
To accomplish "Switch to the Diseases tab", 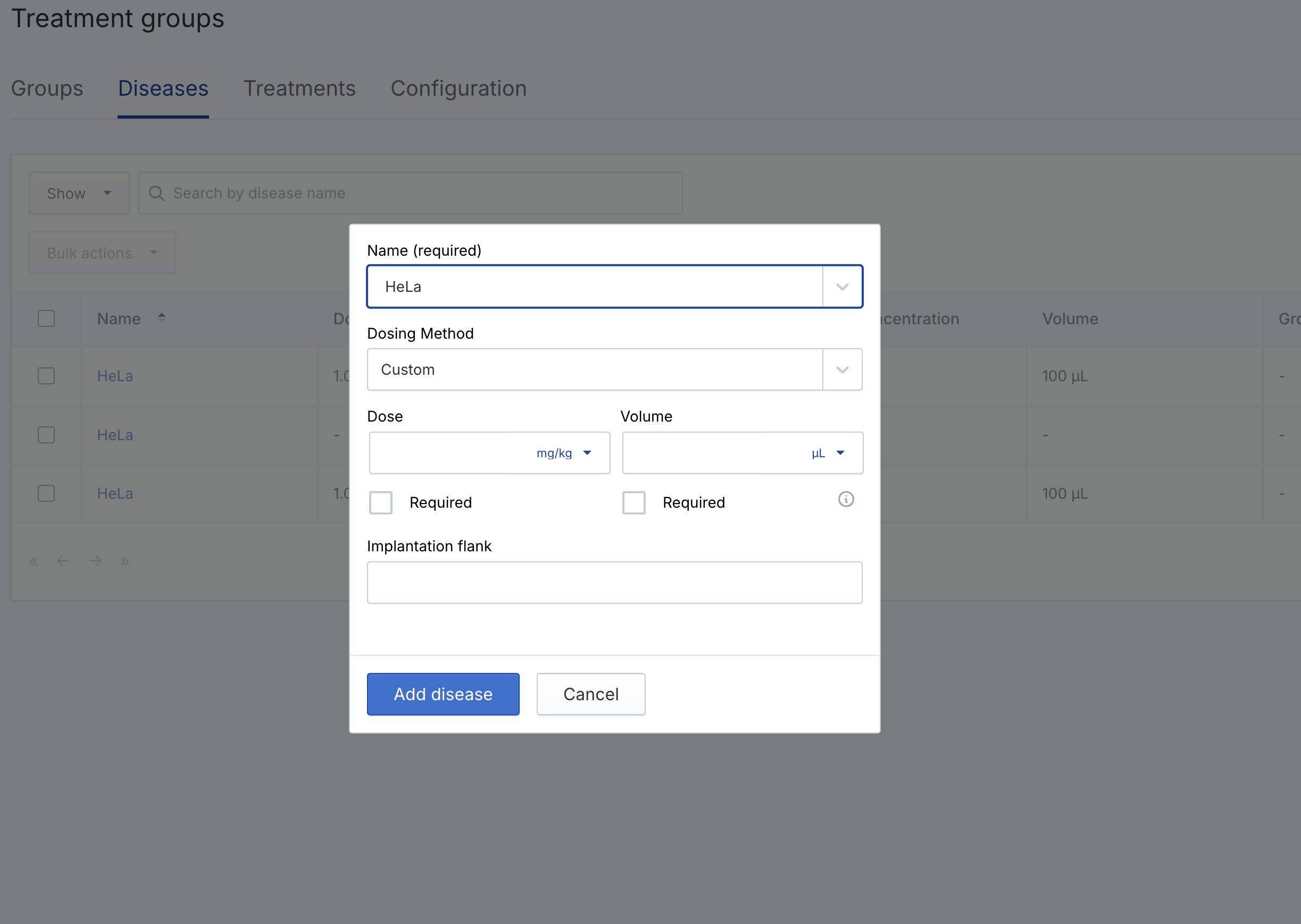I will point(163,89).
